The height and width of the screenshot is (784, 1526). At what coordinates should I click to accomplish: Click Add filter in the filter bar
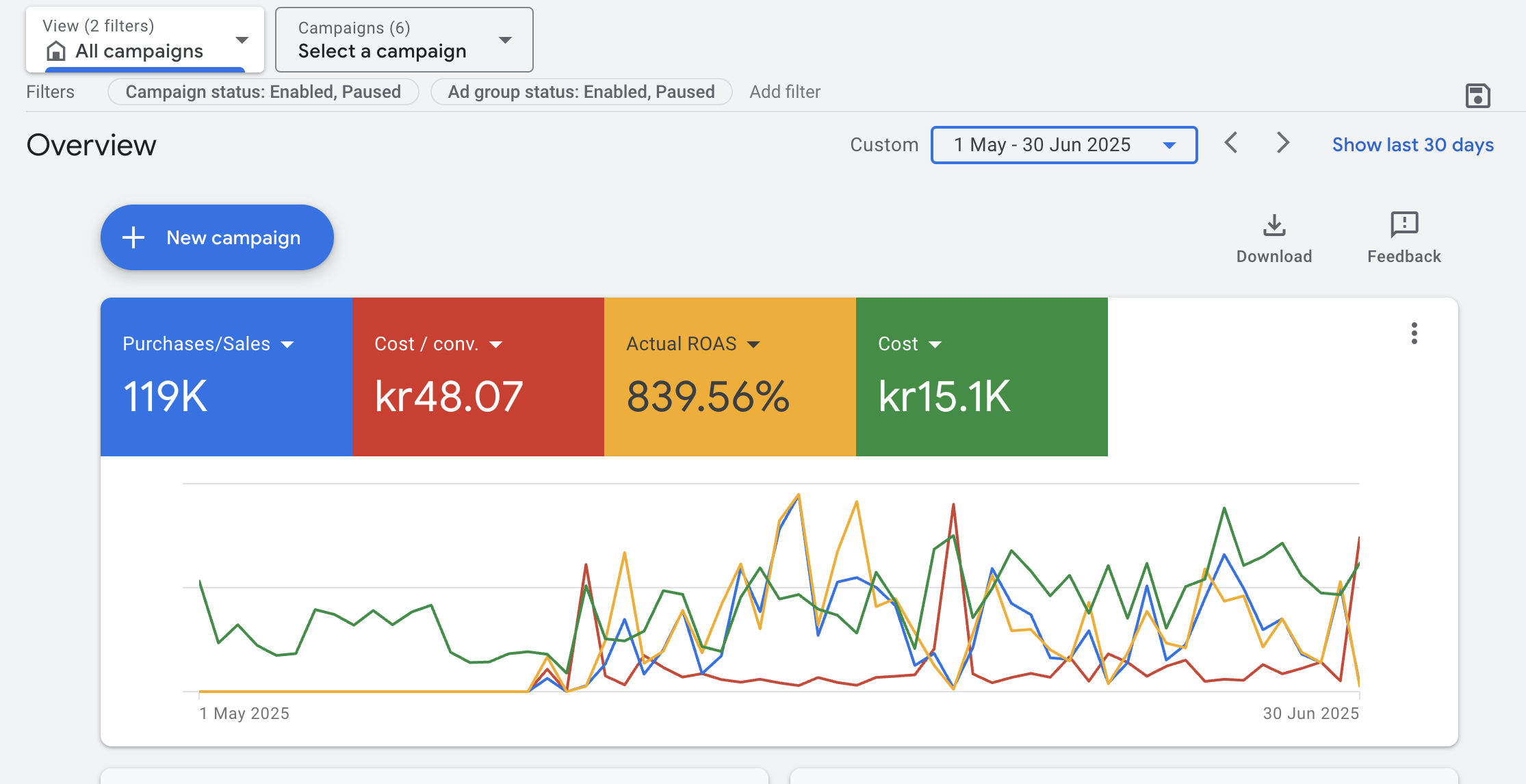[x=785, y=91]
